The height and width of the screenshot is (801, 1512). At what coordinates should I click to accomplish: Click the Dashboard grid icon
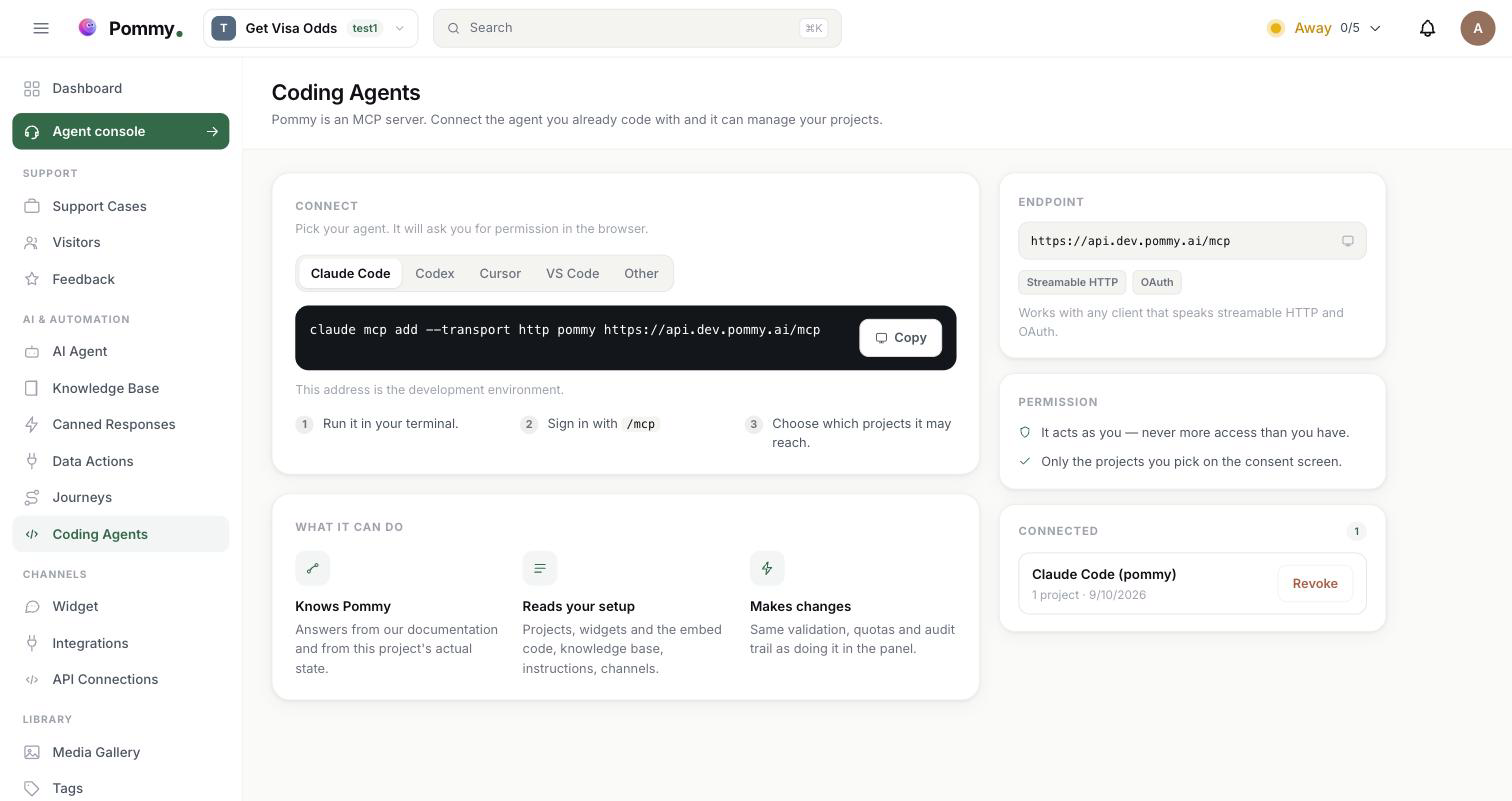pos(32,89)
